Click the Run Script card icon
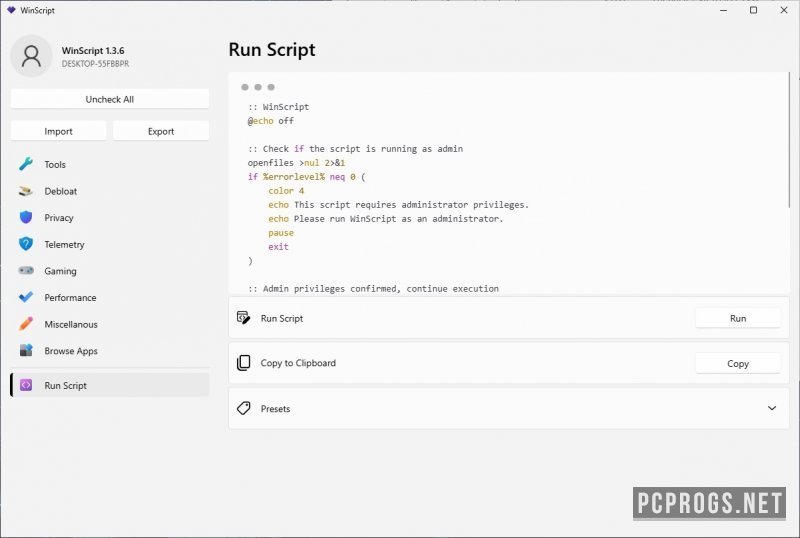The image size is (800, 538). click(243, 317)
